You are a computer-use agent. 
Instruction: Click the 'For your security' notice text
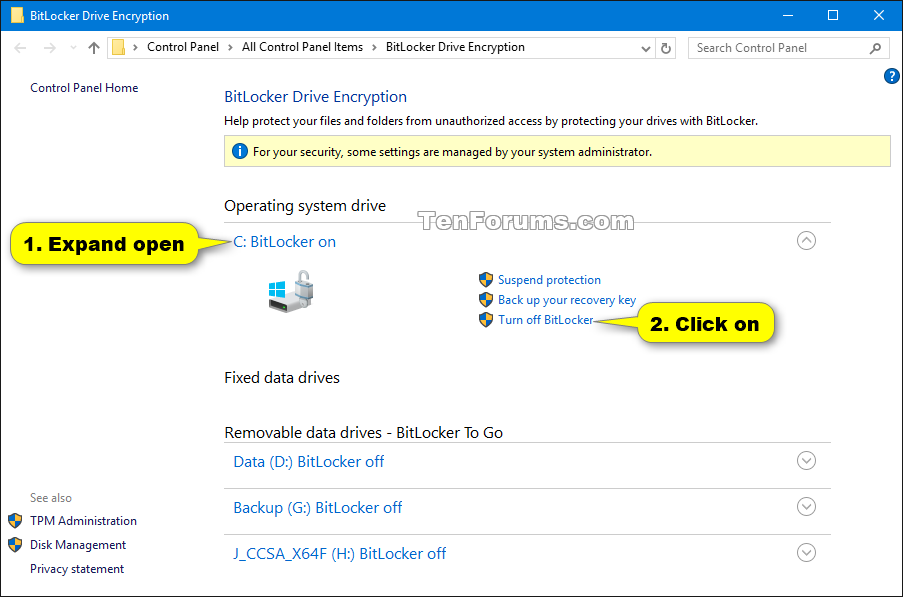click(x=452, y=152)
